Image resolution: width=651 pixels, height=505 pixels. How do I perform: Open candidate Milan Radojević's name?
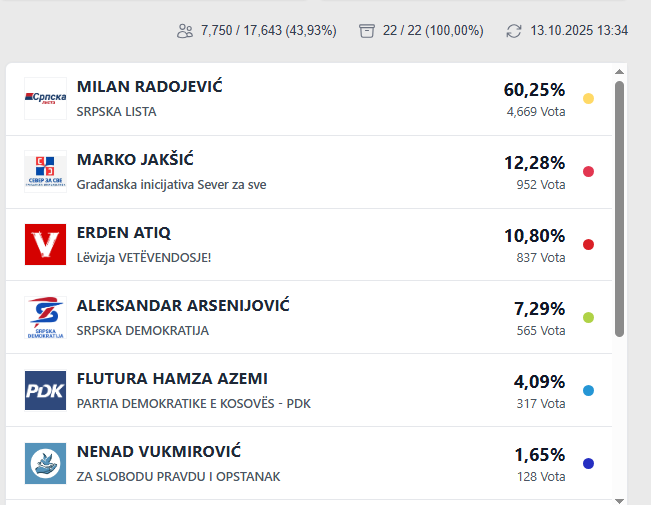149,87
